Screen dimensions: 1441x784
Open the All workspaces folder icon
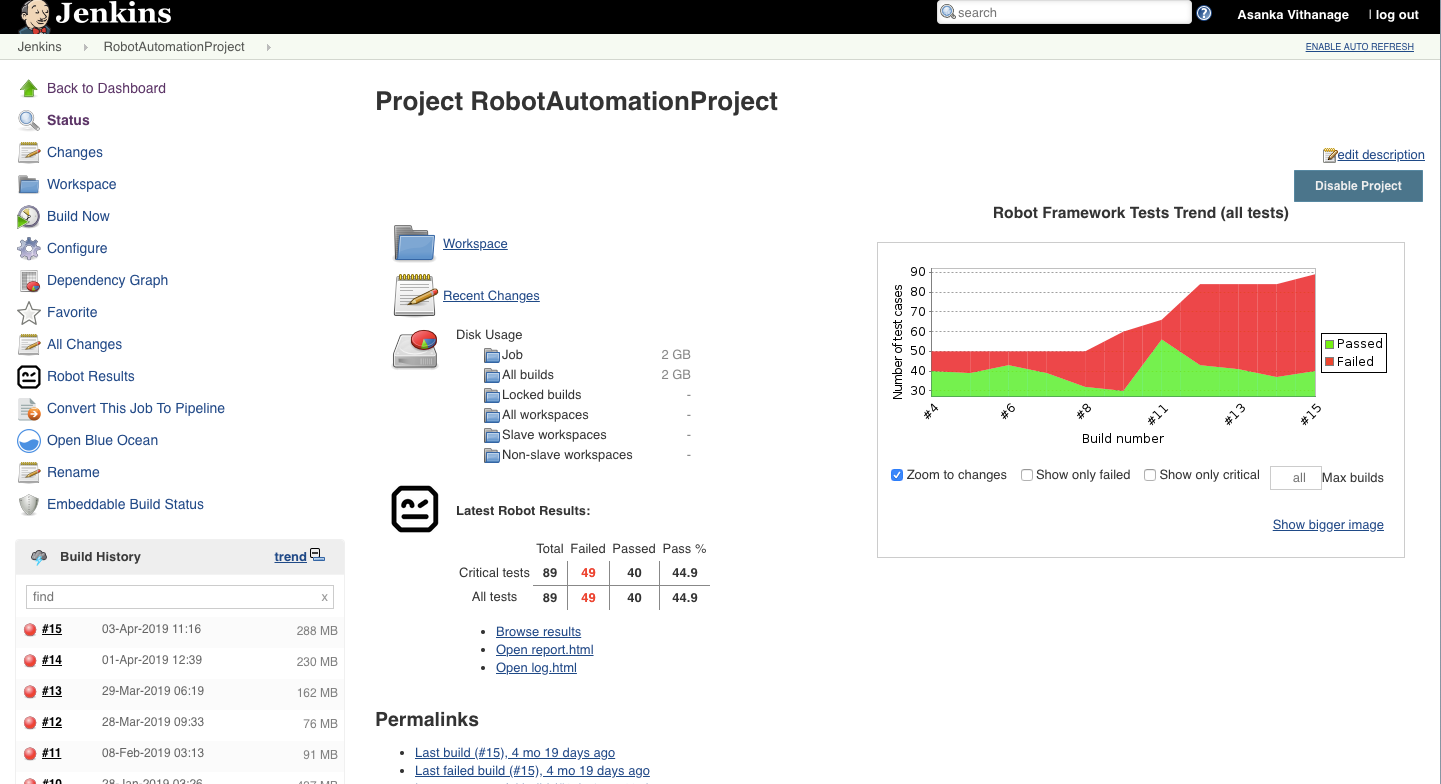point(492,415)
